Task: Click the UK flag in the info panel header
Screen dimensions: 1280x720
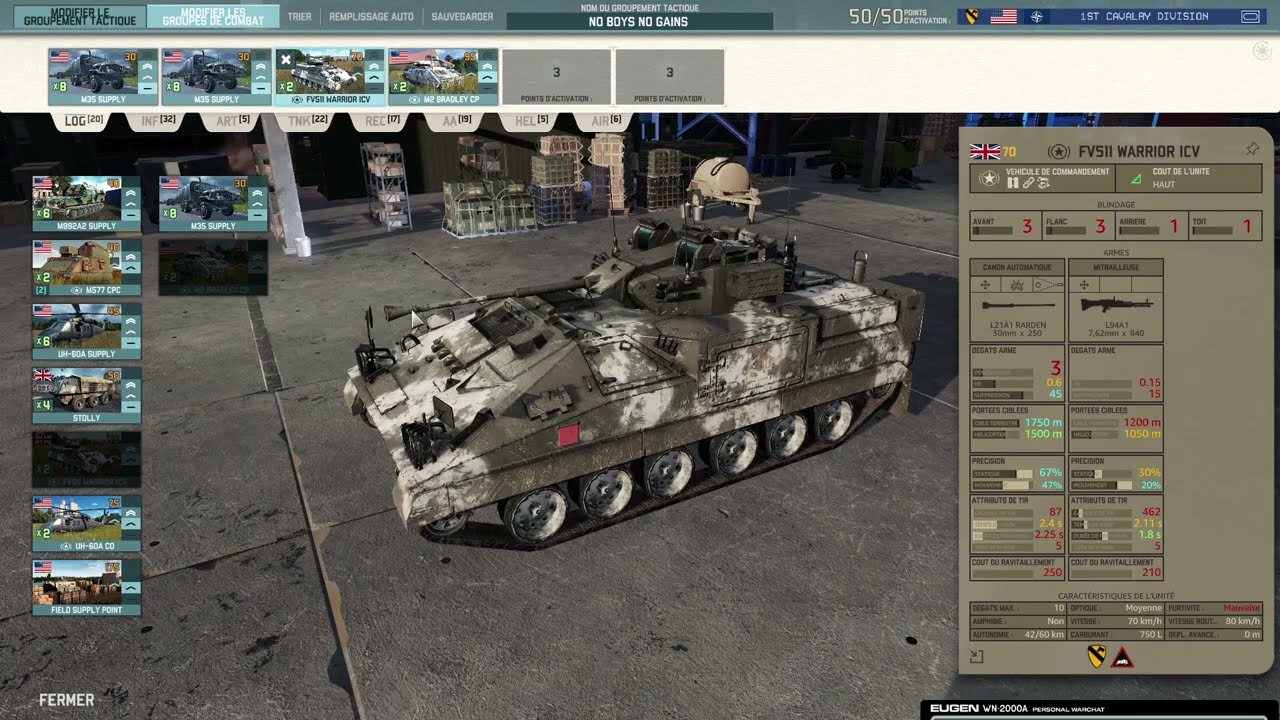Action: point(985,151)
